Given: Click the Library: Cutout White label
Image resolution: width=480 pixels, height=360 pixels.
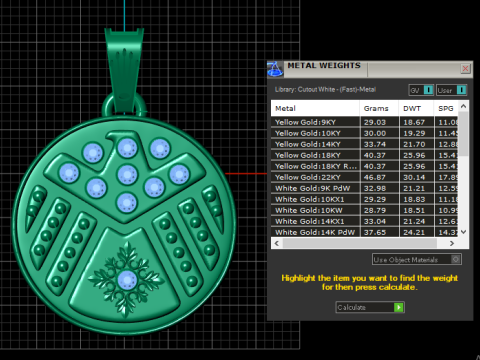Looking at the screenshot, I should [x=325, y=89].
